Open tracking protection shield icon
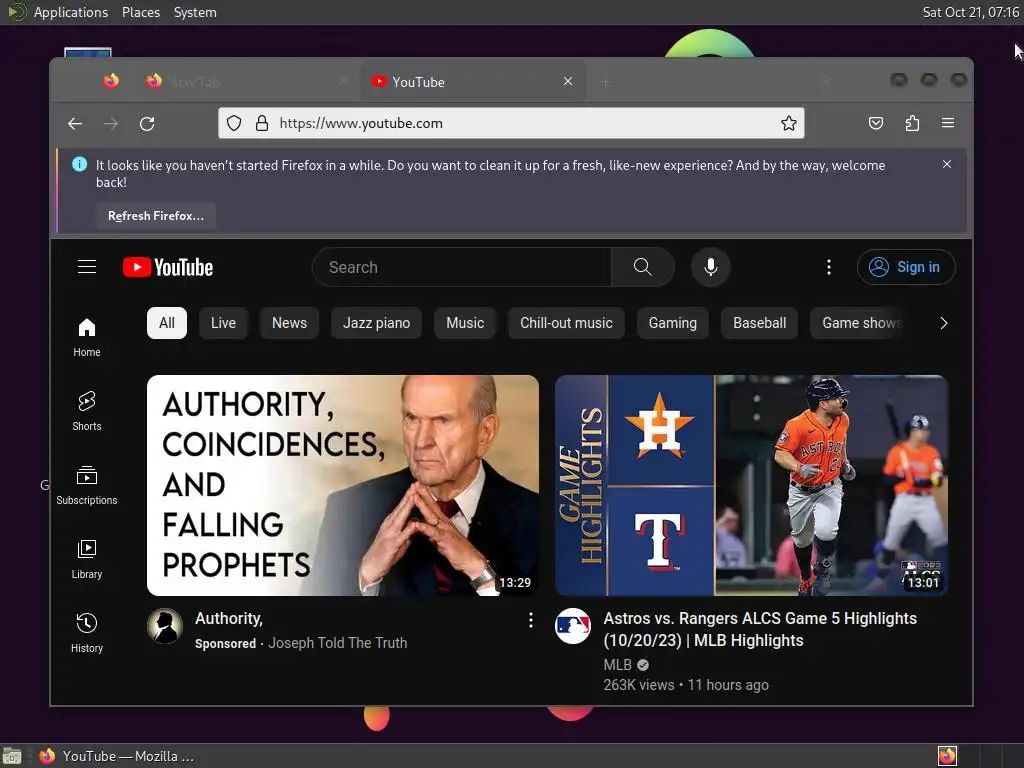The width and height of the screenshot is (1024, 768). [234, 123]
